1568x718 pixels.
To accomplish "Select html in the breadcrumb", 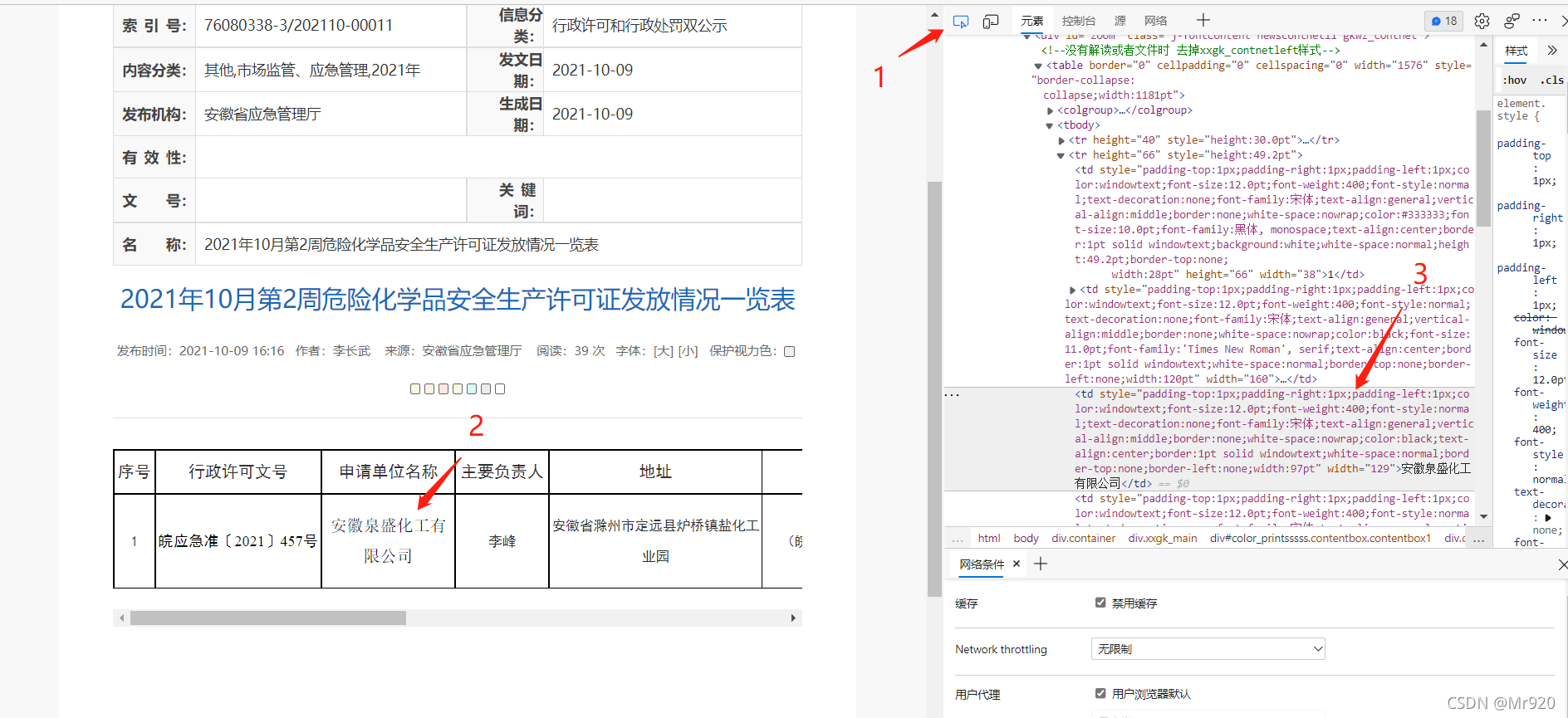I will pos(989,539).
